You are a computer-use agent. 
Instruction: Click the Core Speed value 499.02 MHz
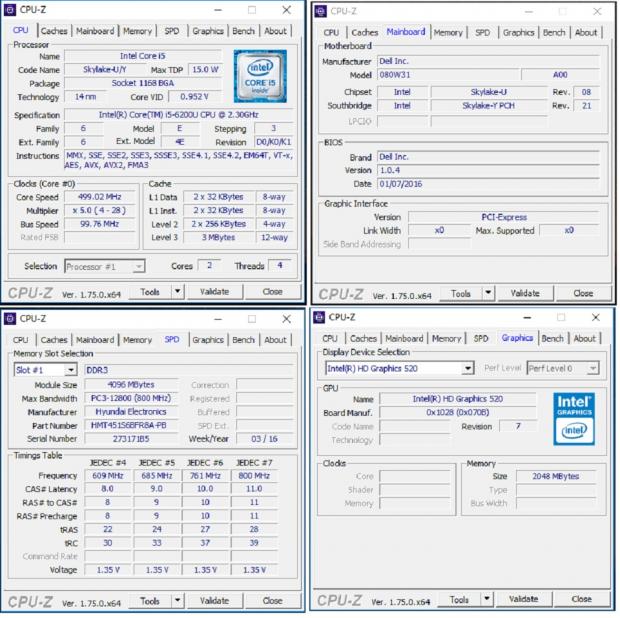pos(100,197)
